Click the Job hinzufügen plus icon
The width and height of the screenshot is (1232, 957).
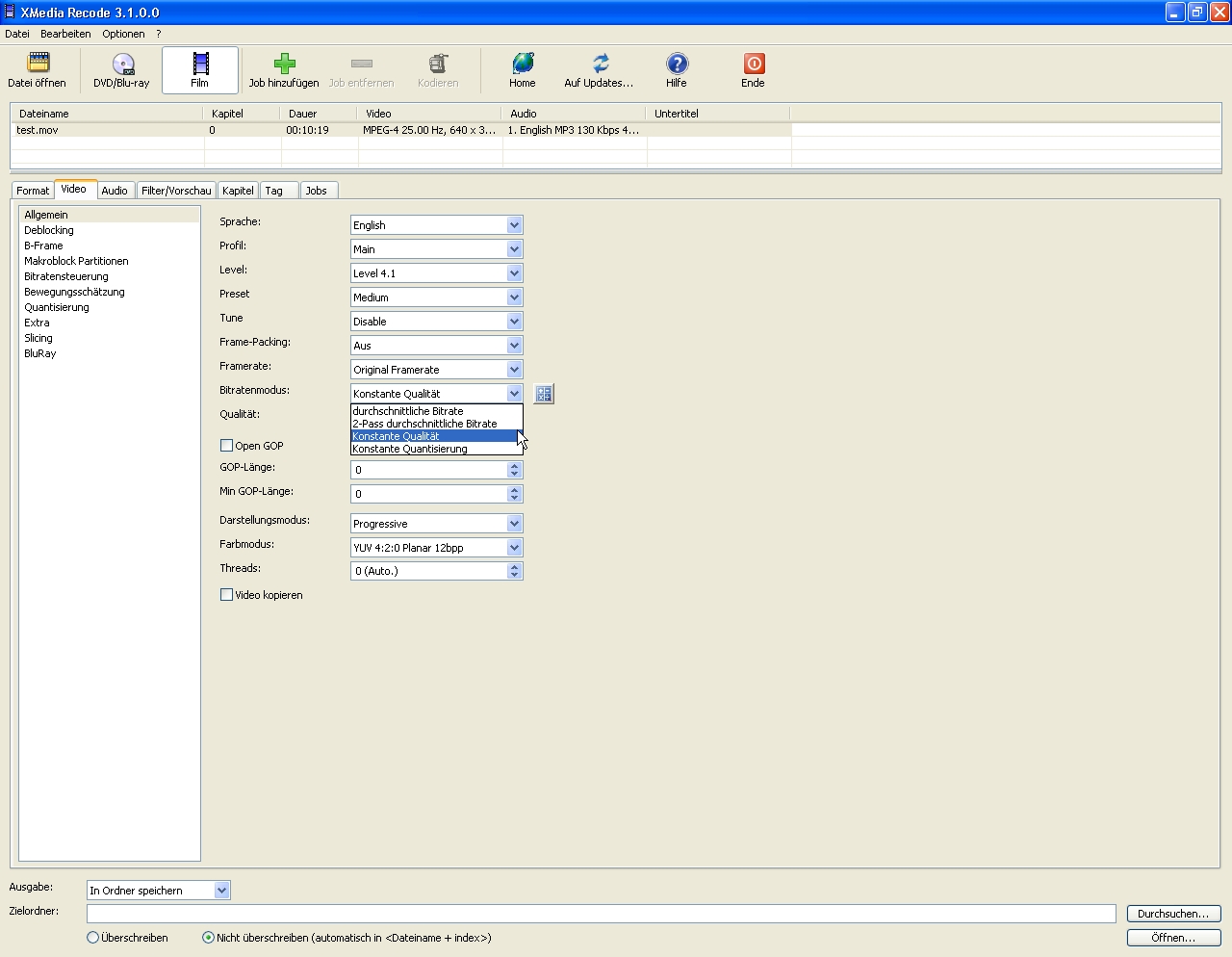coord(284,64)
